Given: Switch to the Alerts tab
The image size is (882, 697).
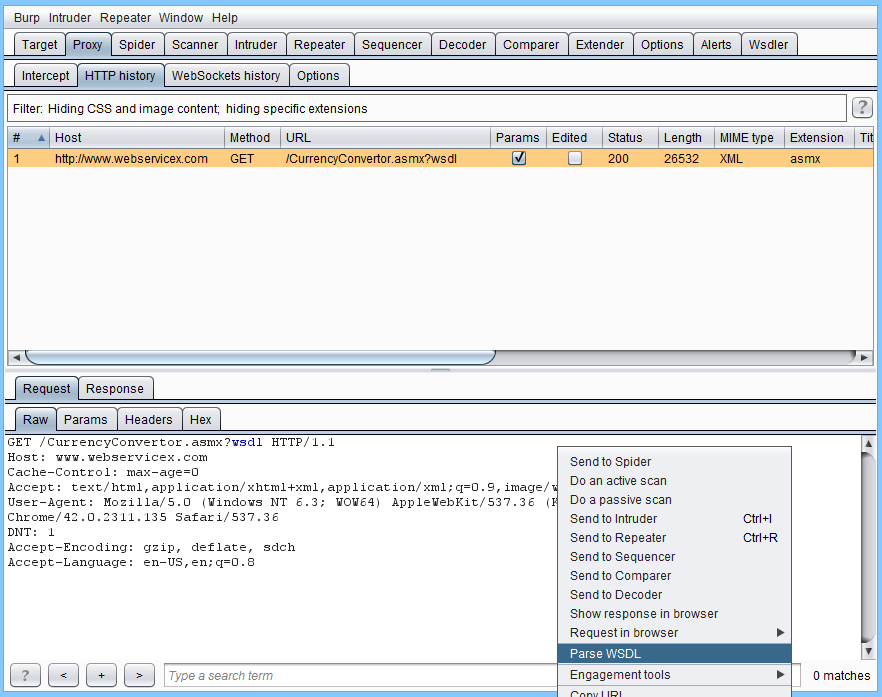Looking at the screenshot, I should pyautogui.click(x=716, y=44).
